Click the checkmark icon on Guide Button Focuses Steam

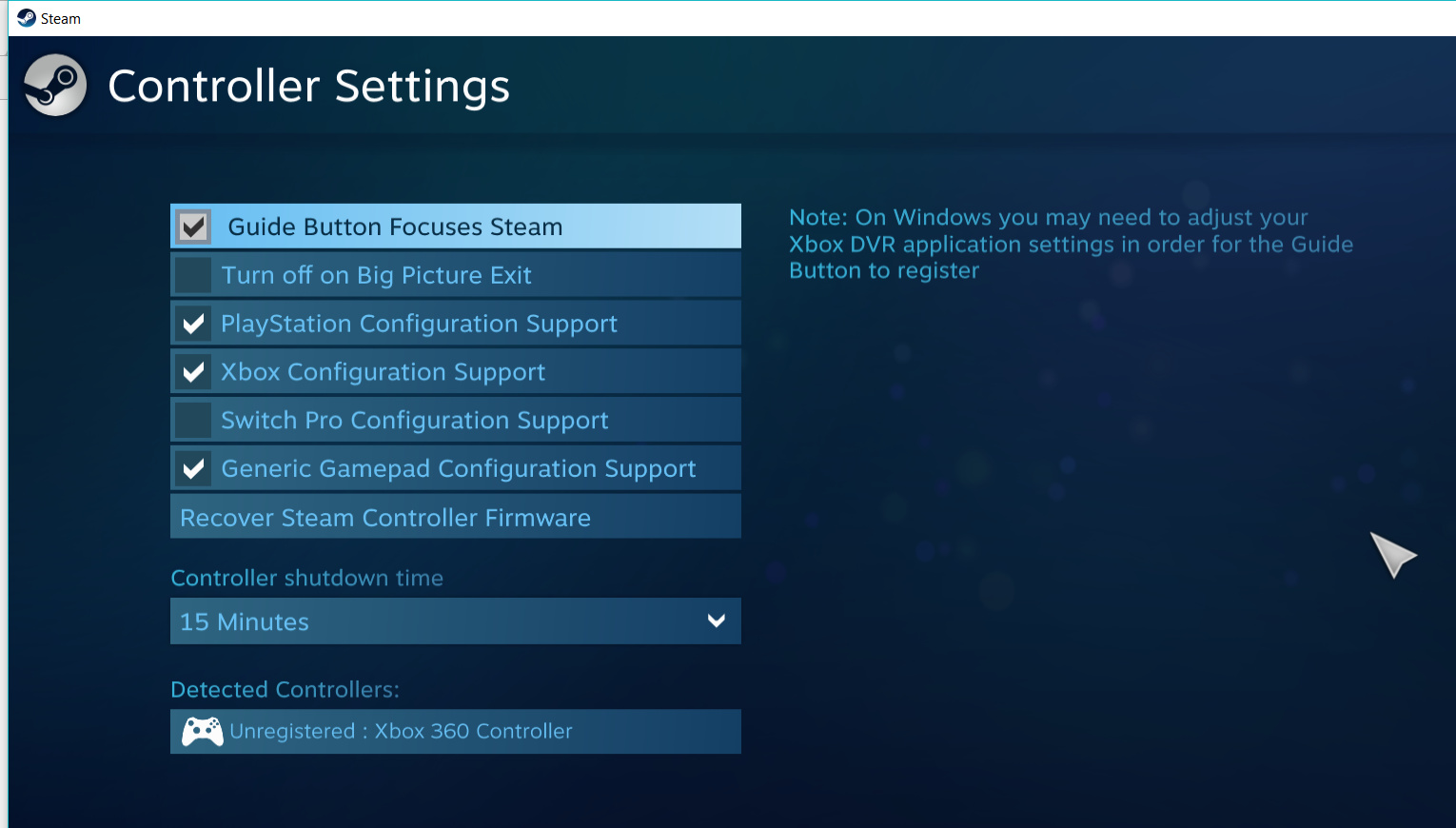coord(192,226)
